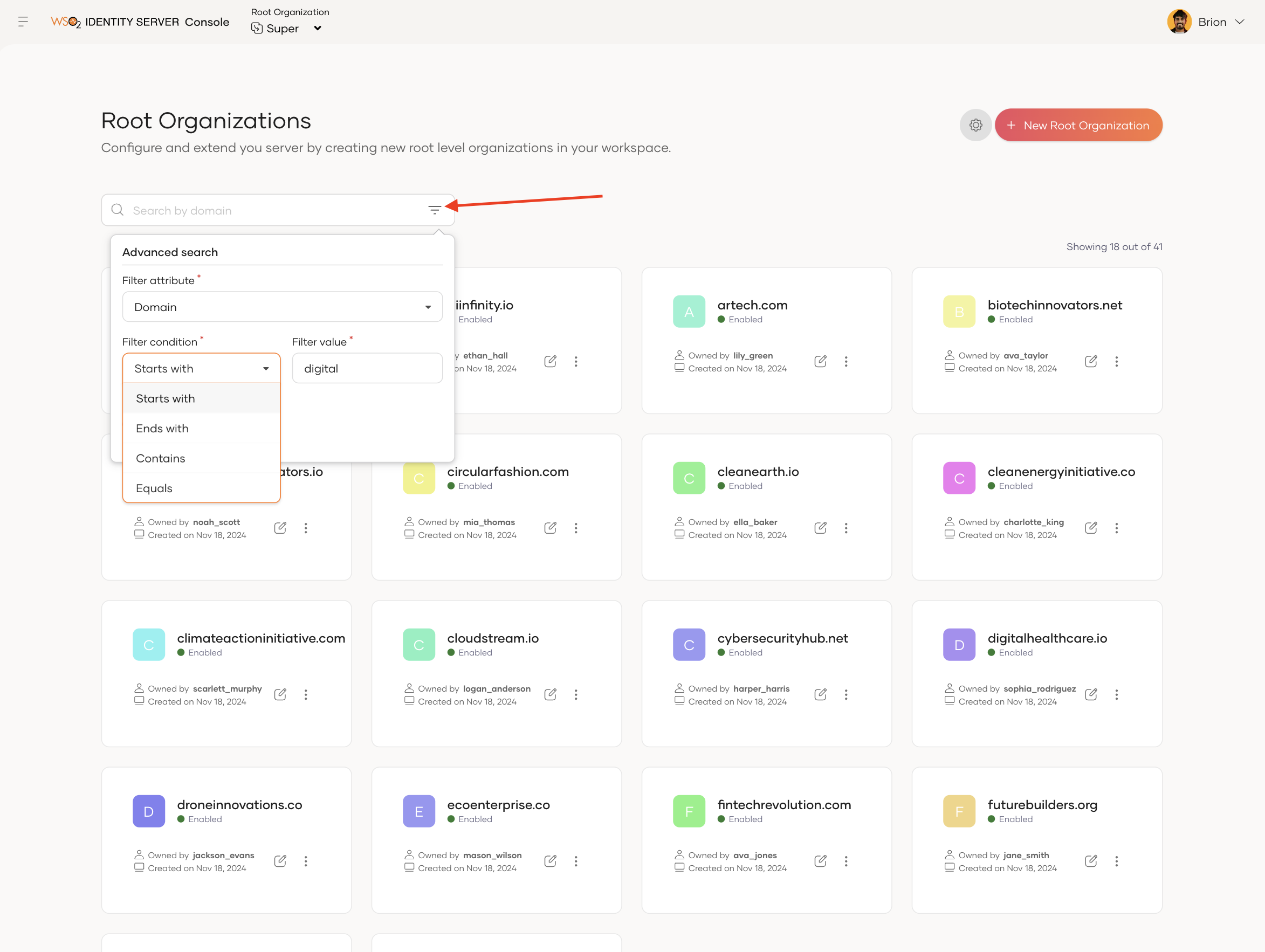The height and width of the screenshot is (952, 1265).
Task: Edit the artech.com organization
Action: point(821,361)
